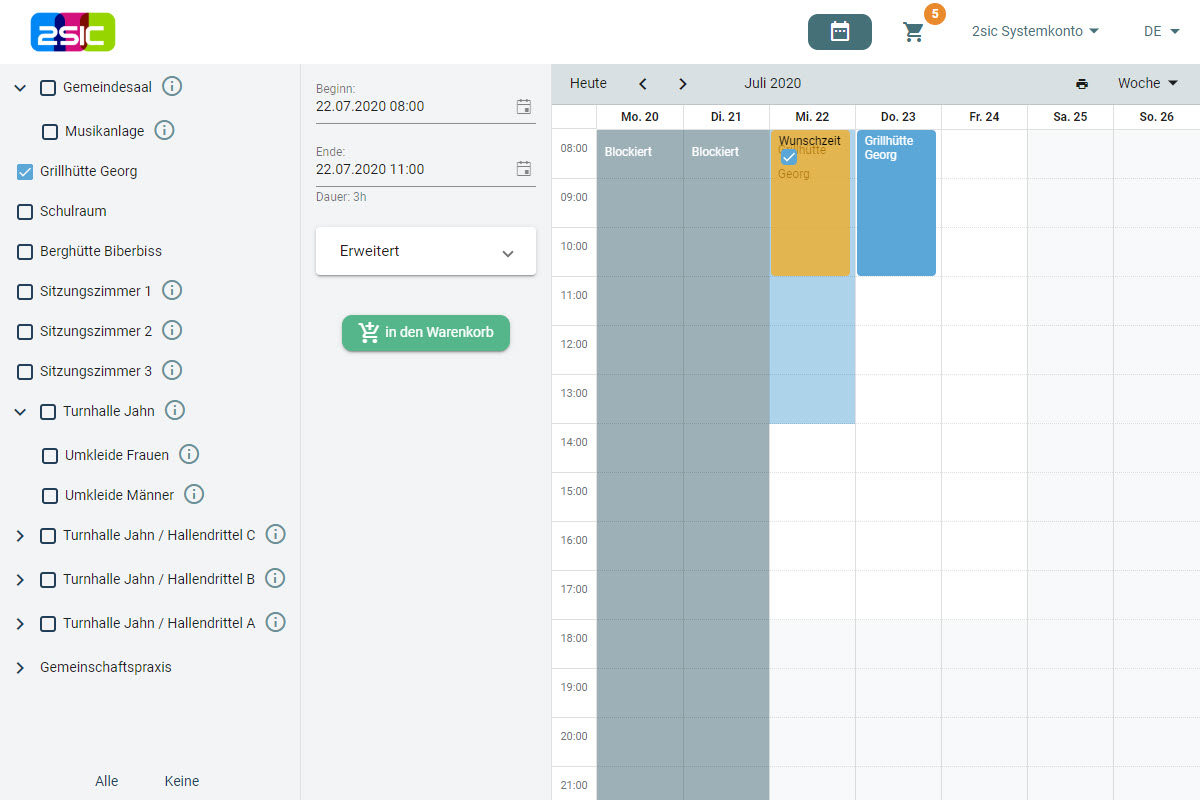Go to next week arrow
This screenshot has height=800, width=1200.
tap(683, 84)
